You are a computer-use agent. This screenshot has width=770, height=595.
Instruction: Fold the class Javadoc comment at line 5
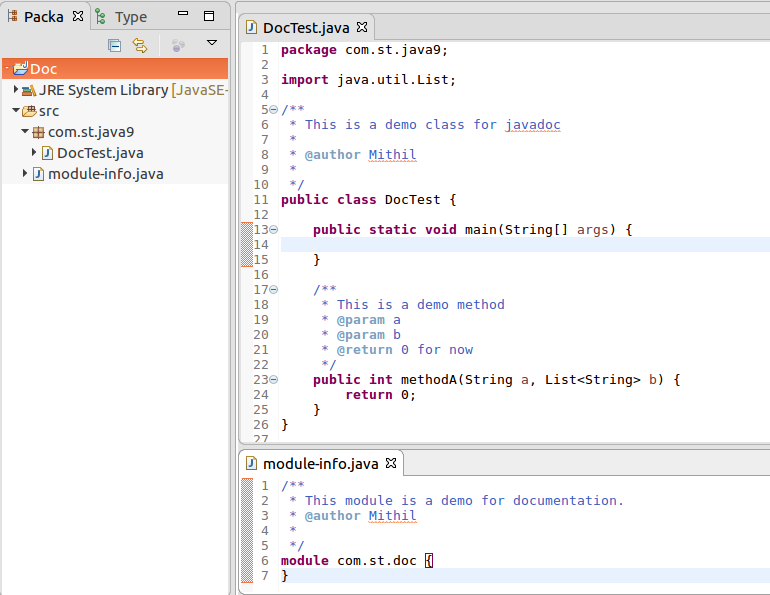(x=274, y=109)
